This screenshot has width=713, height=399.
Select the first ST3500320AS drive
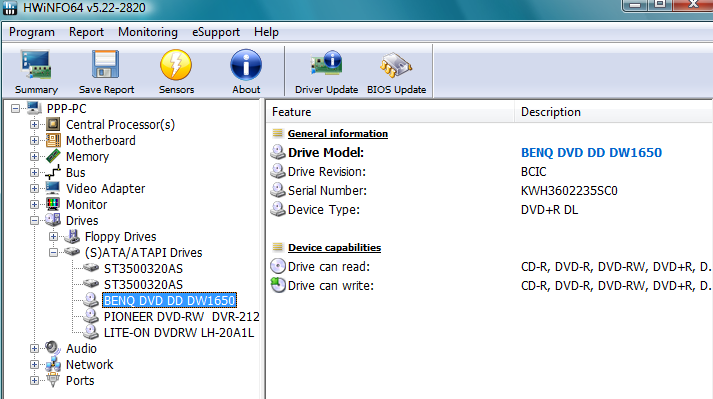143,268
